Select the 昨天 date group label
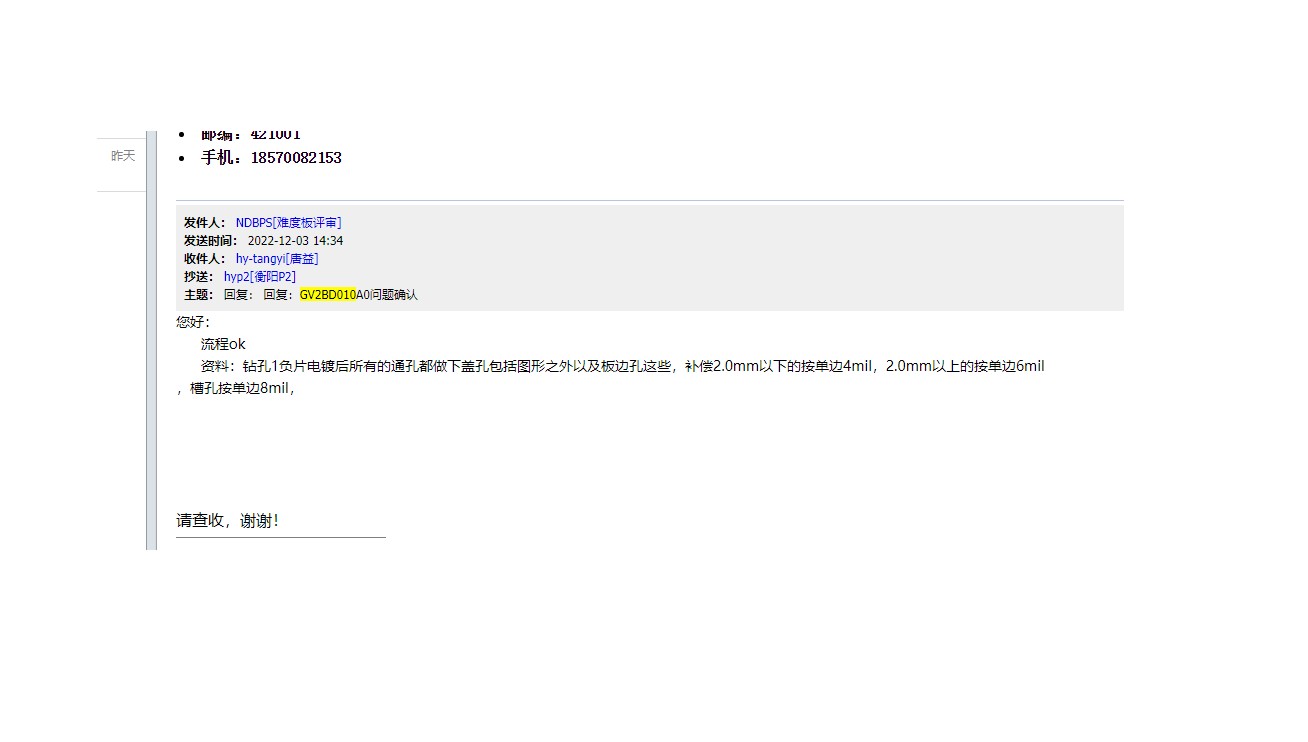This screenshot has width=1308, height=742. coord(123,156)
